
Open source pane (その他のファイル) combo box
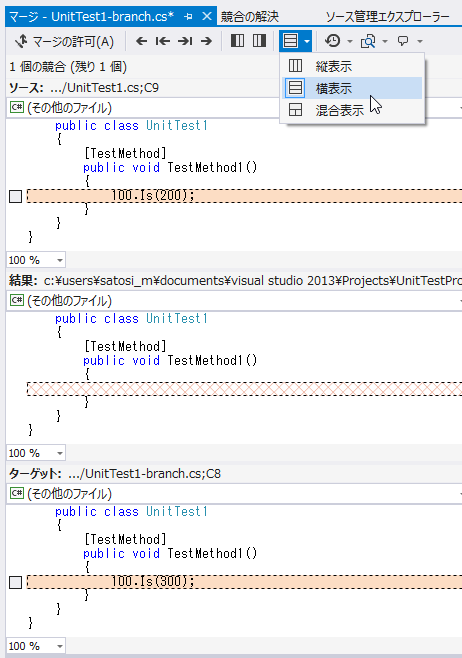click(234, 108)
